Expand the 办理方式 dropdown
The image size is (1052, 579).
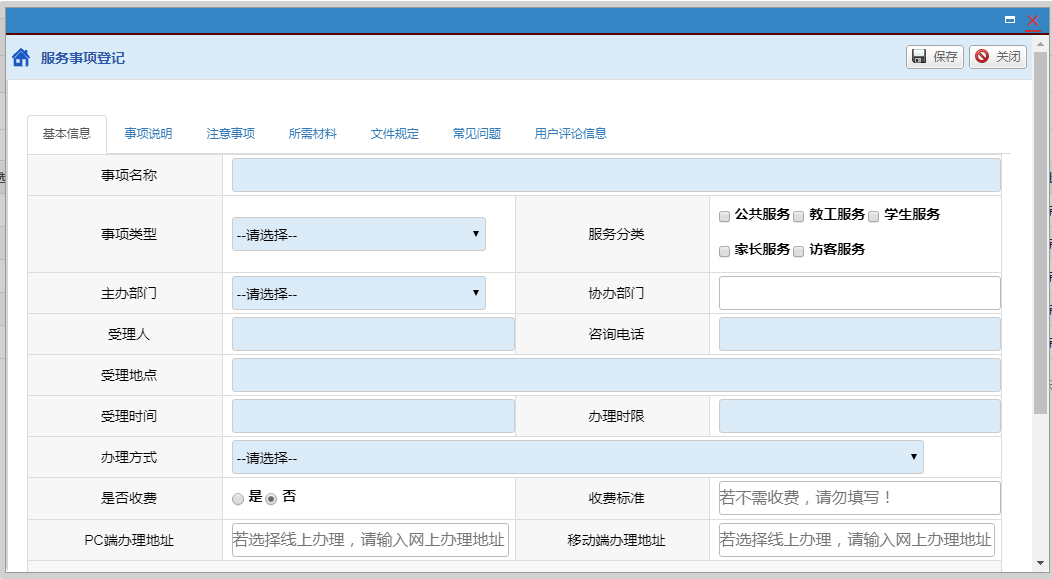pyautogui.click(x=577, y=457)
